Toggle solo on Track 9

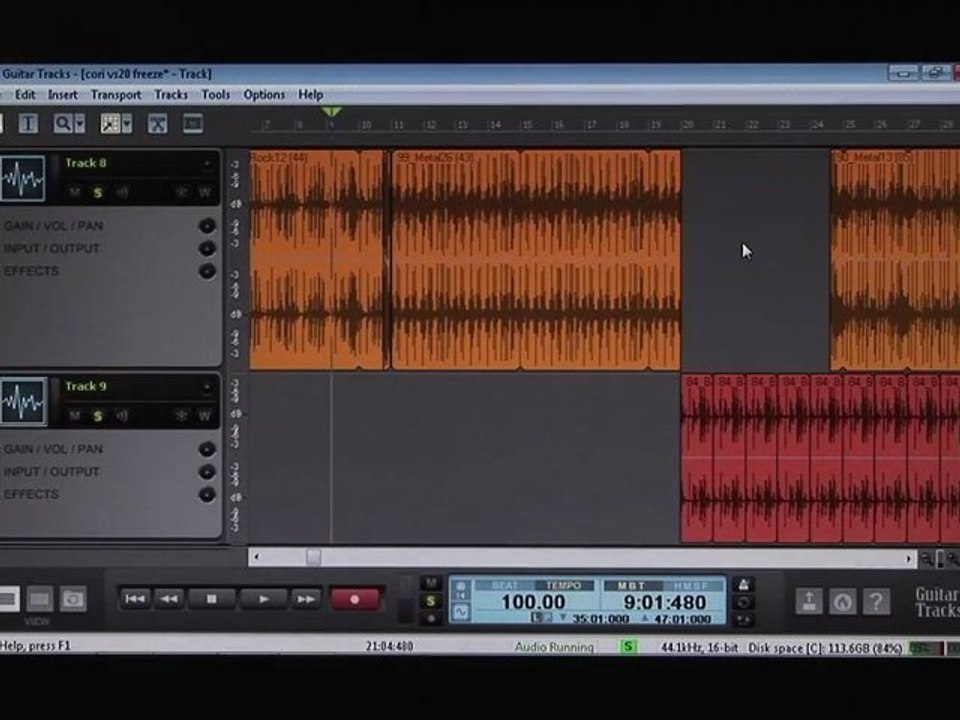pyautogui.click(x=98, y=416)
